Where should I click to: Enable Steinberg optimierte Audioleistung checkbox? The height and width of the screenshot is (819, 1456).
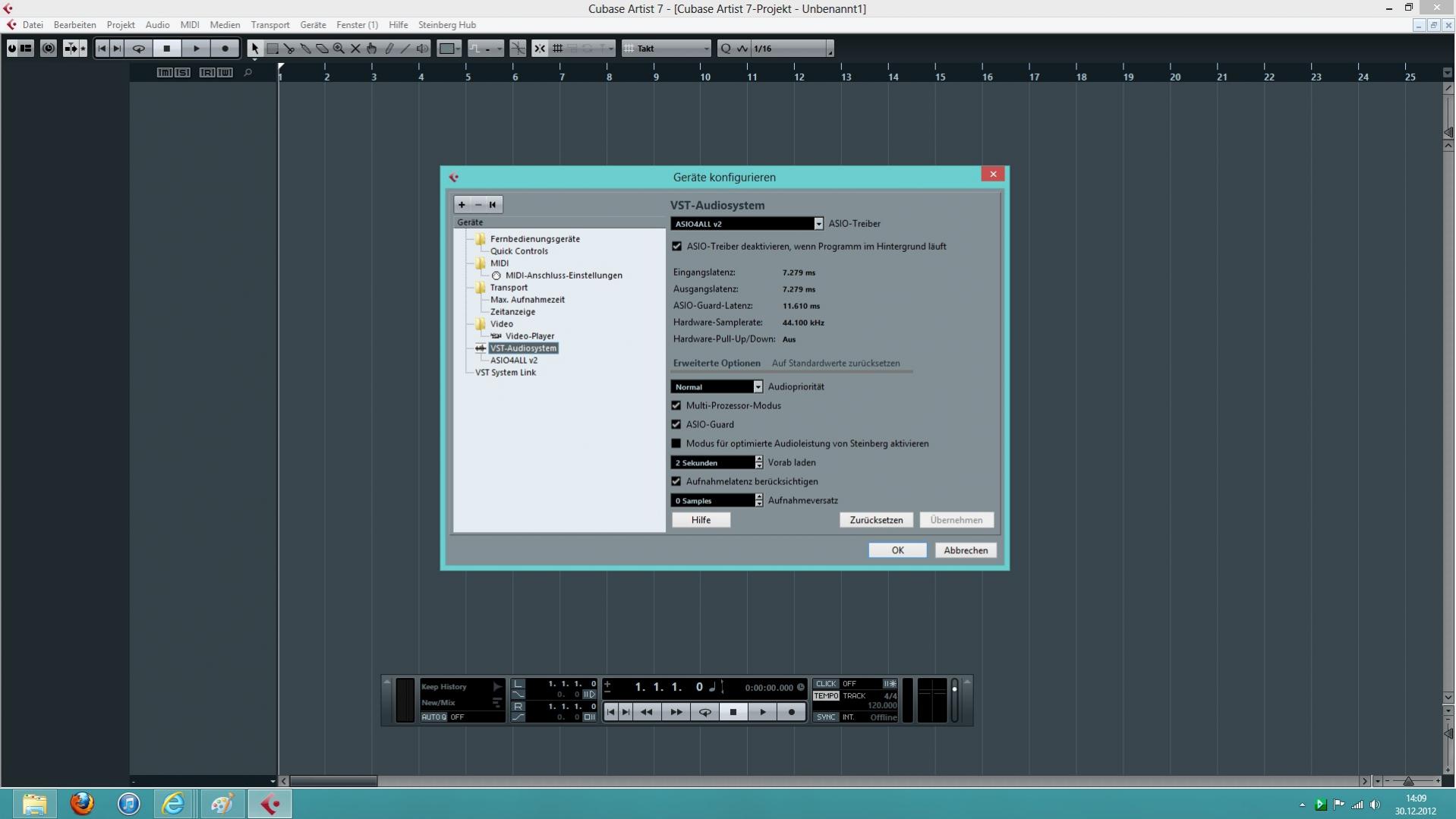pyautogui.click(x=676, y=444)
